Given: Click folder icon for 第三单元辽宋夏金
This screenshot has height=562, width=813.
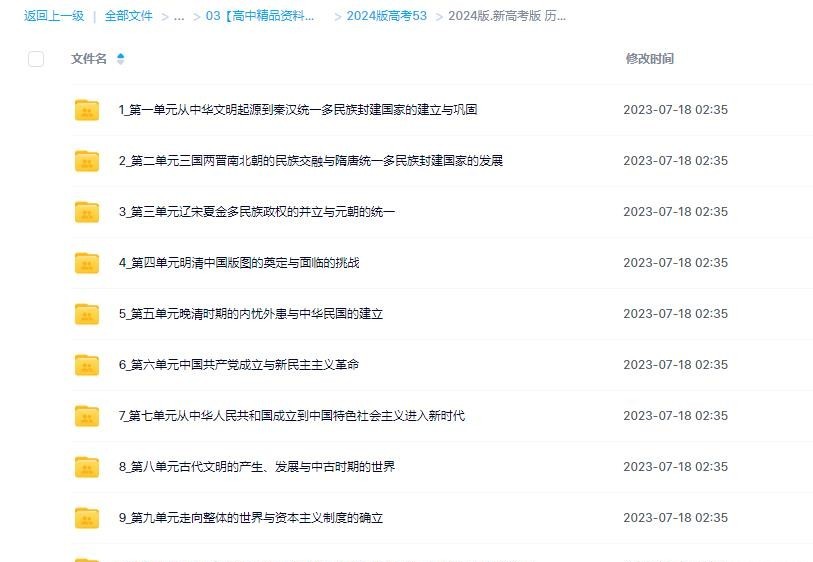Looking at the screenshot, I should tap(87, 212).
